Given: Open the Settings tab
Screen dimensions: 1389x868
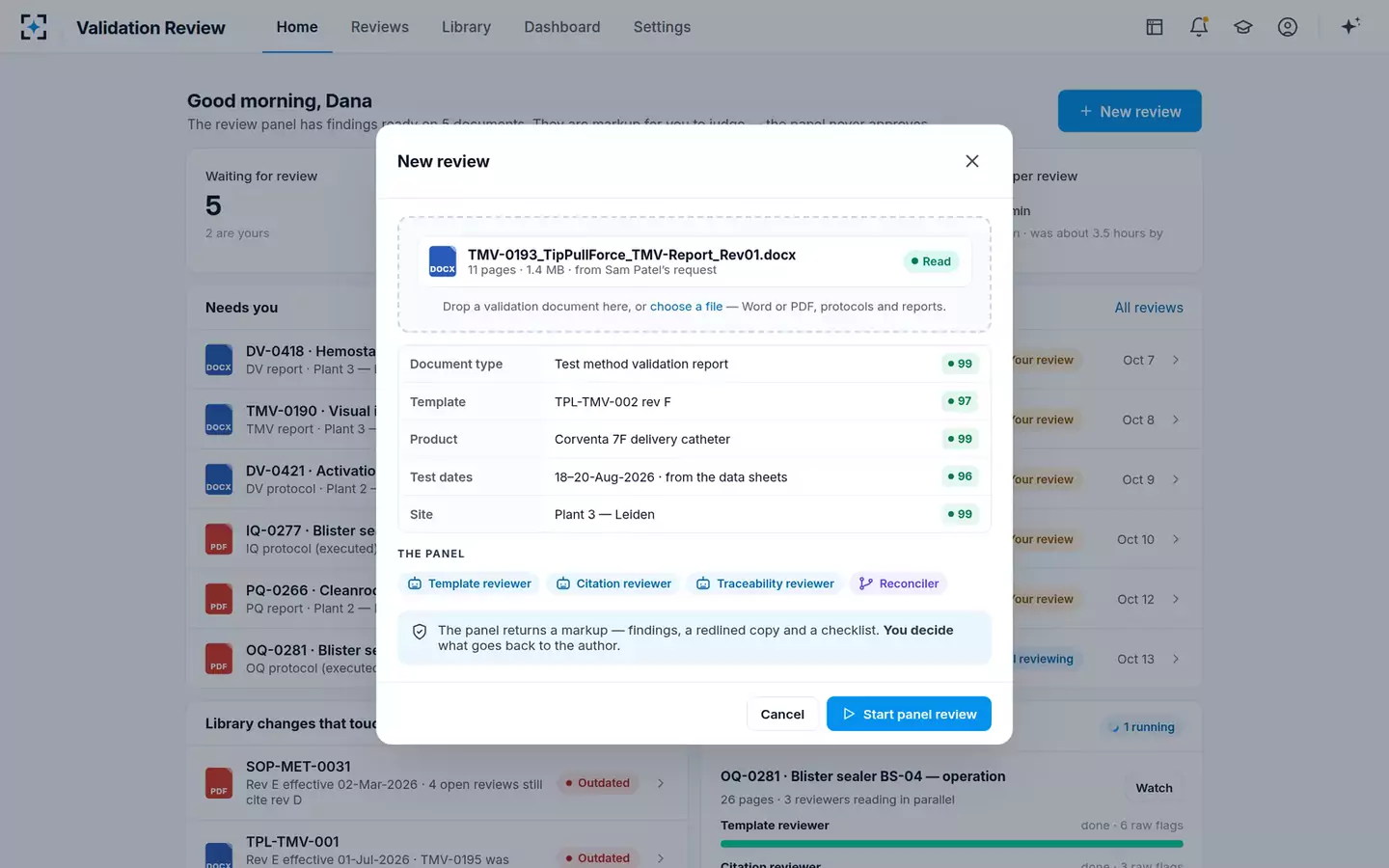Looking at the screenshot, I should (662, 27).
